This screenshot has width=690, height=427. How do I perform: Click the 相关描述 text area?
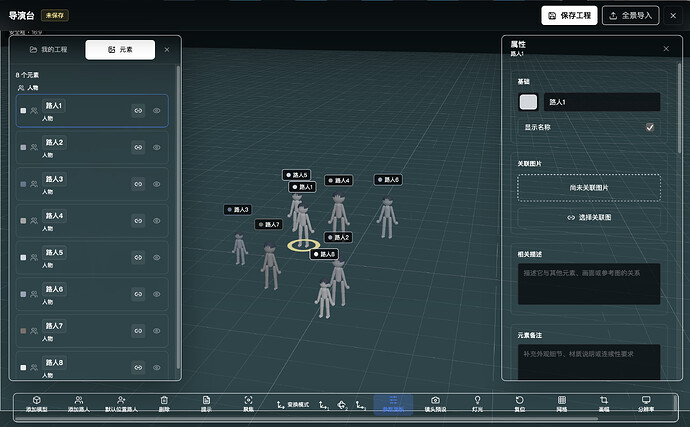click(589, 284)
